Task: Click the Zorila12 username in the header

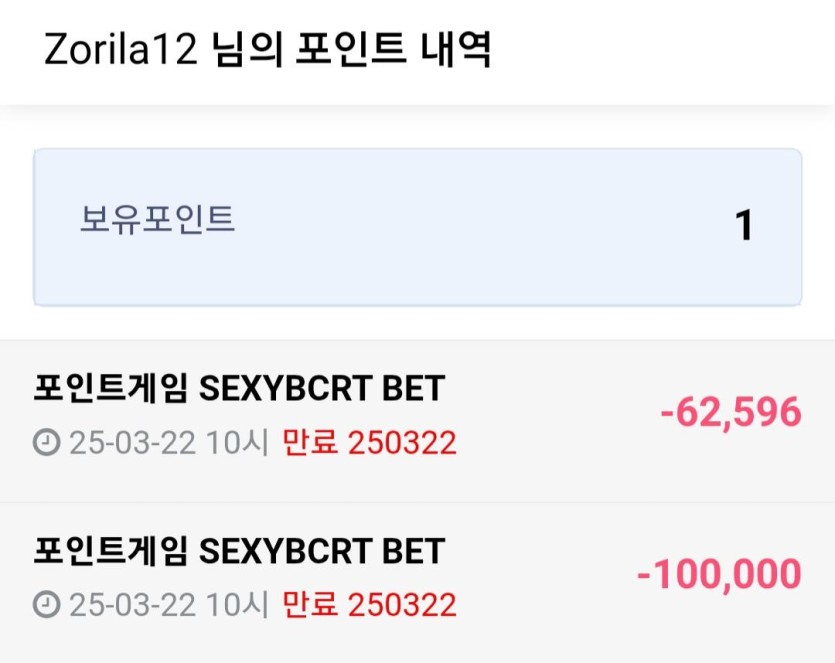Action: pos(121,50)
